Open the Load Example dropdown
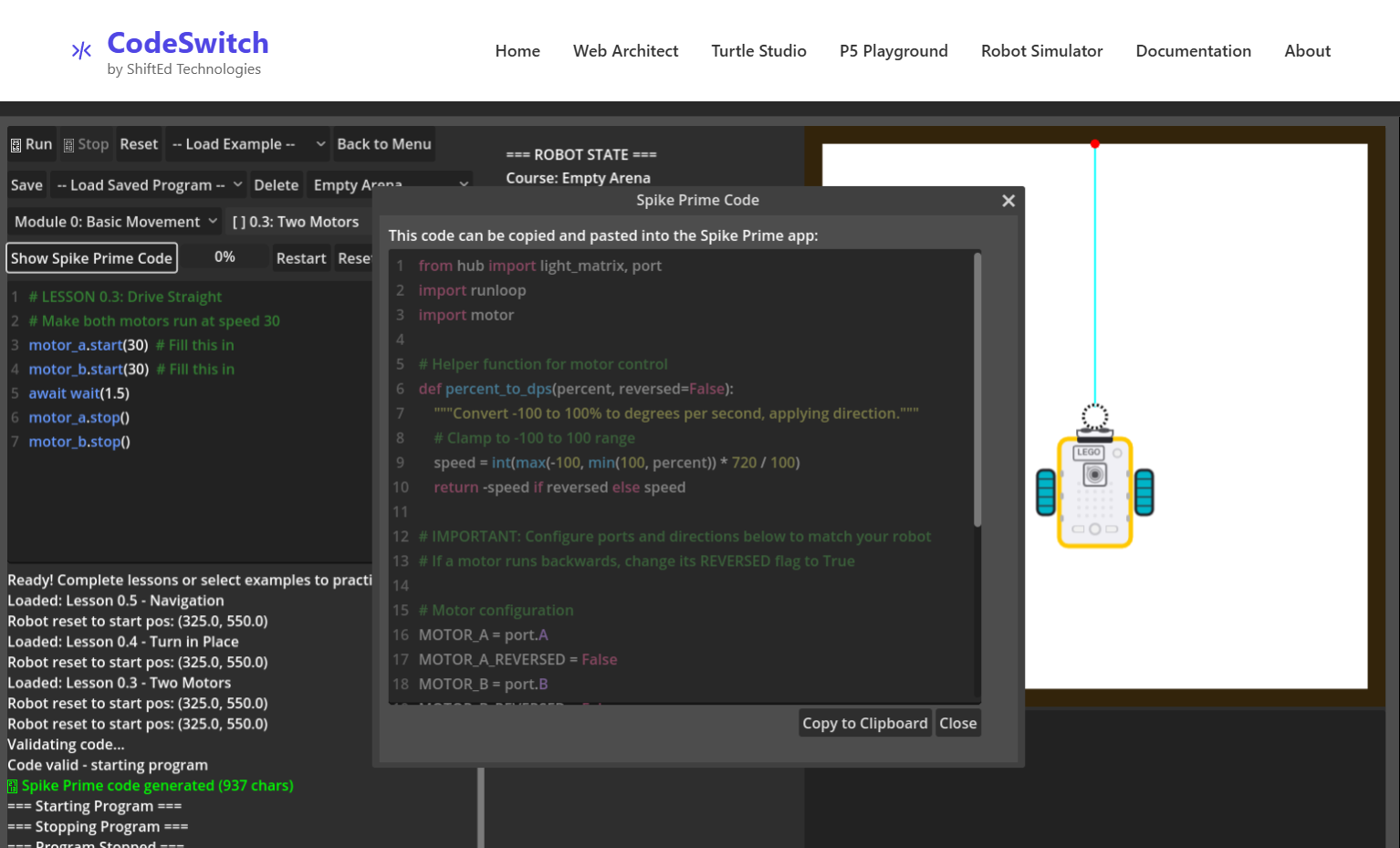Screen dimensions: 1400x848 [246, 143]
